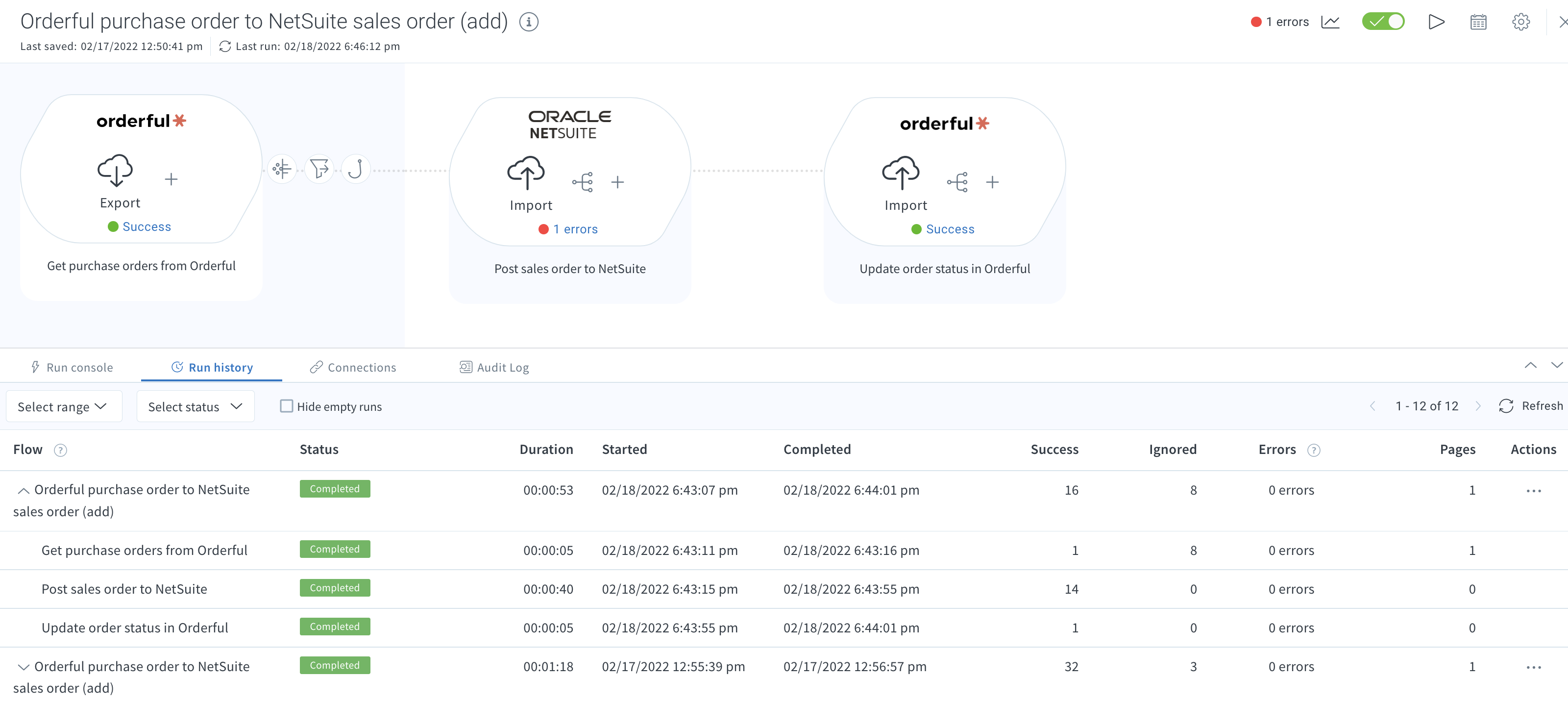Add a step next to the Orderful Export
The width and height of the screenshot is (1568, 703).
[x=171, y=179]
